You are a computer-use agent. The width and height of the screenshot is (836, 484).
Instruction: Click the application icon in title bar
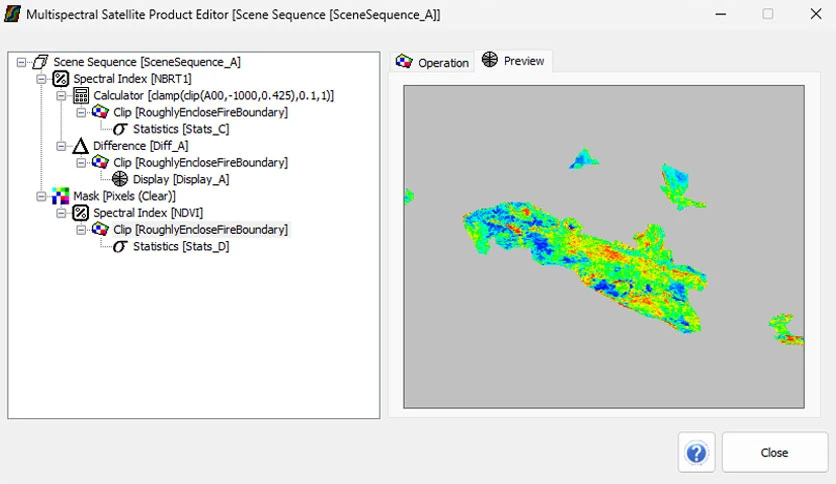pyautogui.click(x=12, y=14)
